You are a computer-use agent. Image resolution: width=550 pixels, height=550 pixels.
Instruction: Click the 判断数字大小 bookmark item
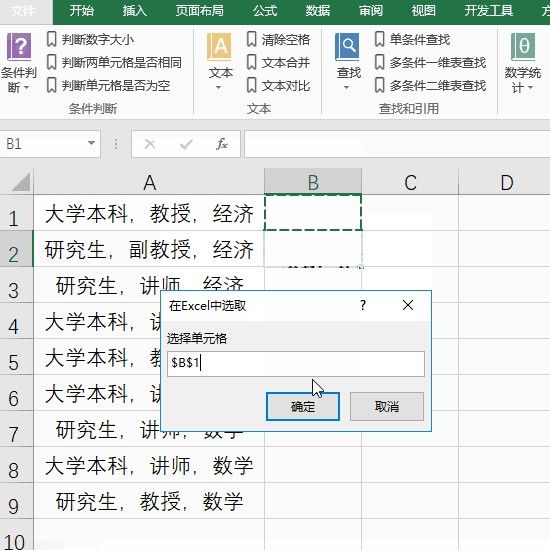[x=90, y=39]
